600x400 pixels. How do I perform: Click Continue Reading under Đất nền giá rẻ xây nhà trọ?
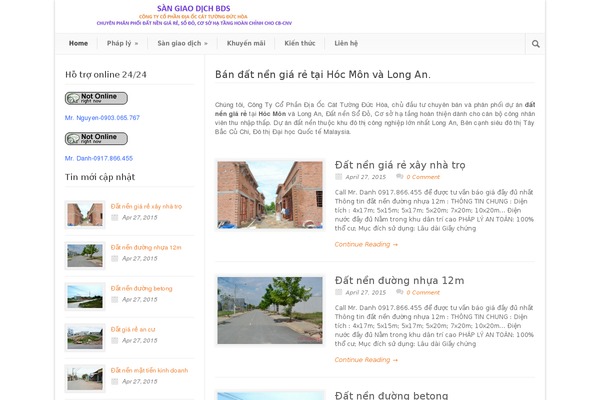[366, 244]
